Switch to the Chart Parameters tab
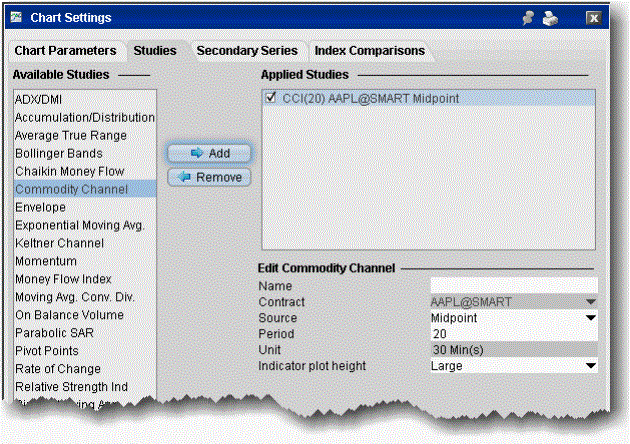The width and height of the screenshot is (630, 444). click(66, 51)
